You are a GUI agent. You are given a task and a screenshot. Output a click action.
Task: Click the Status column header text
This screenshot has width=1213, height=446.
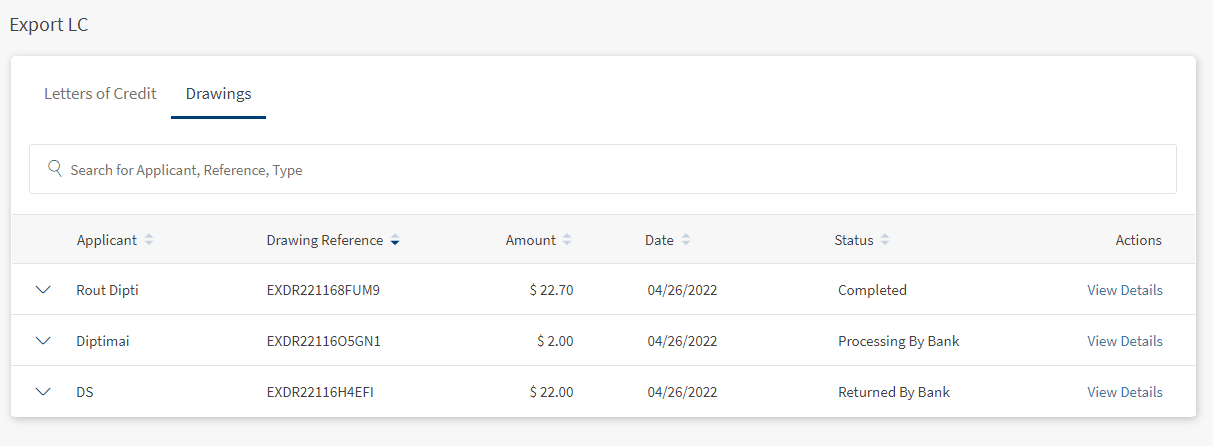[x=854, y=240]
